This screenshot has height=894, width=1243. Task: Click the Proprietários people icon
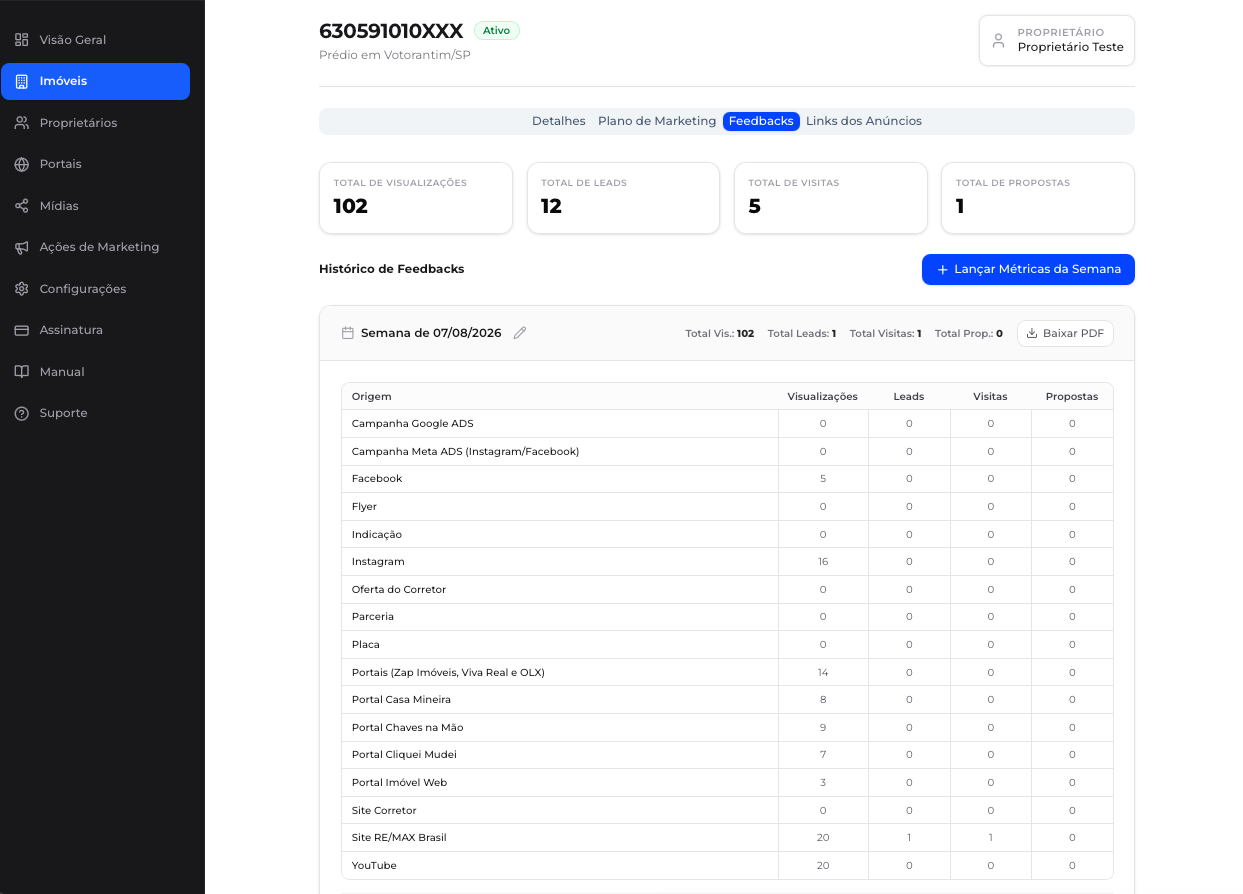(21, 123)
